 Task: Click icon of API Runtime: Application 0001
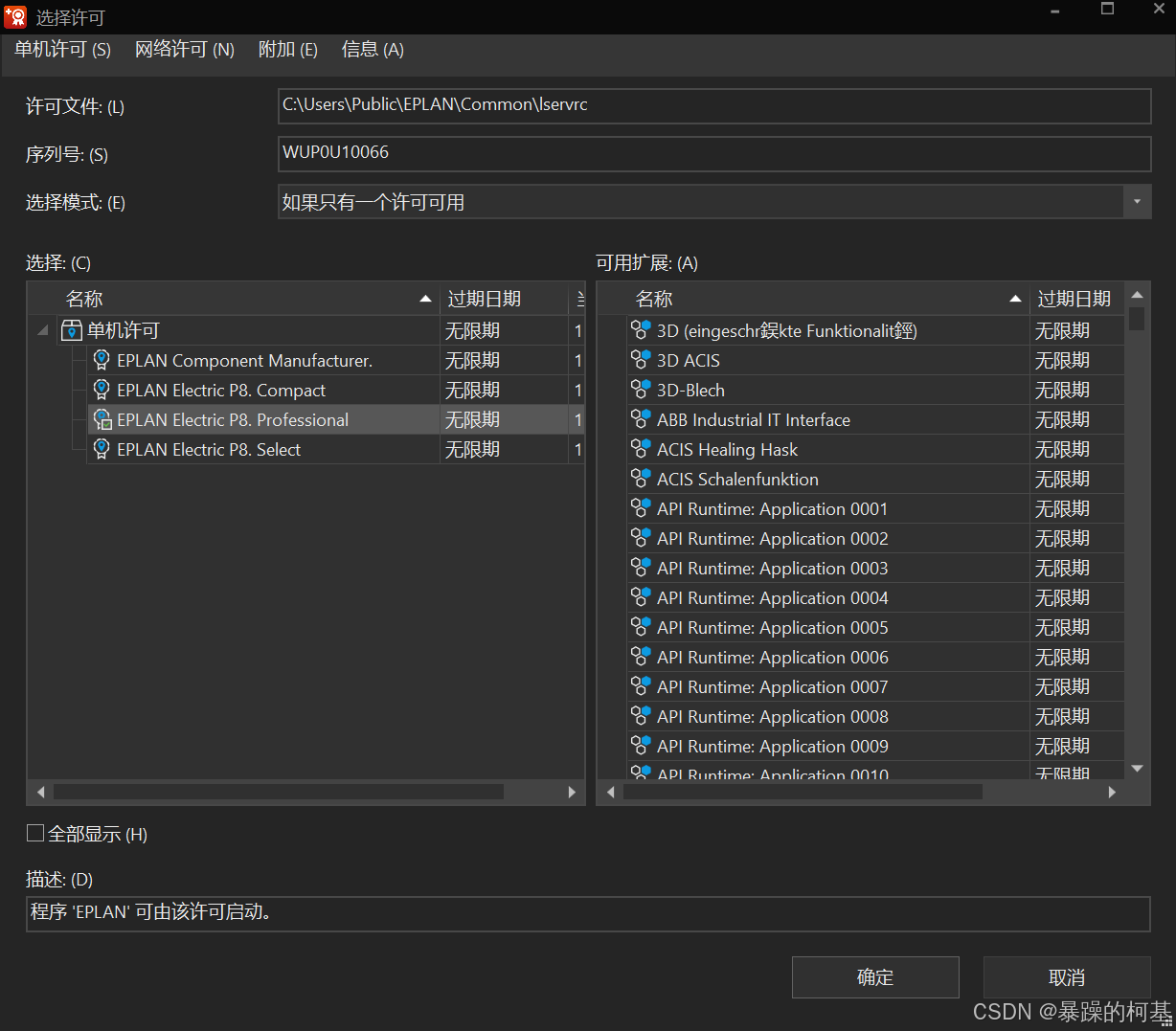pos(641,508)
